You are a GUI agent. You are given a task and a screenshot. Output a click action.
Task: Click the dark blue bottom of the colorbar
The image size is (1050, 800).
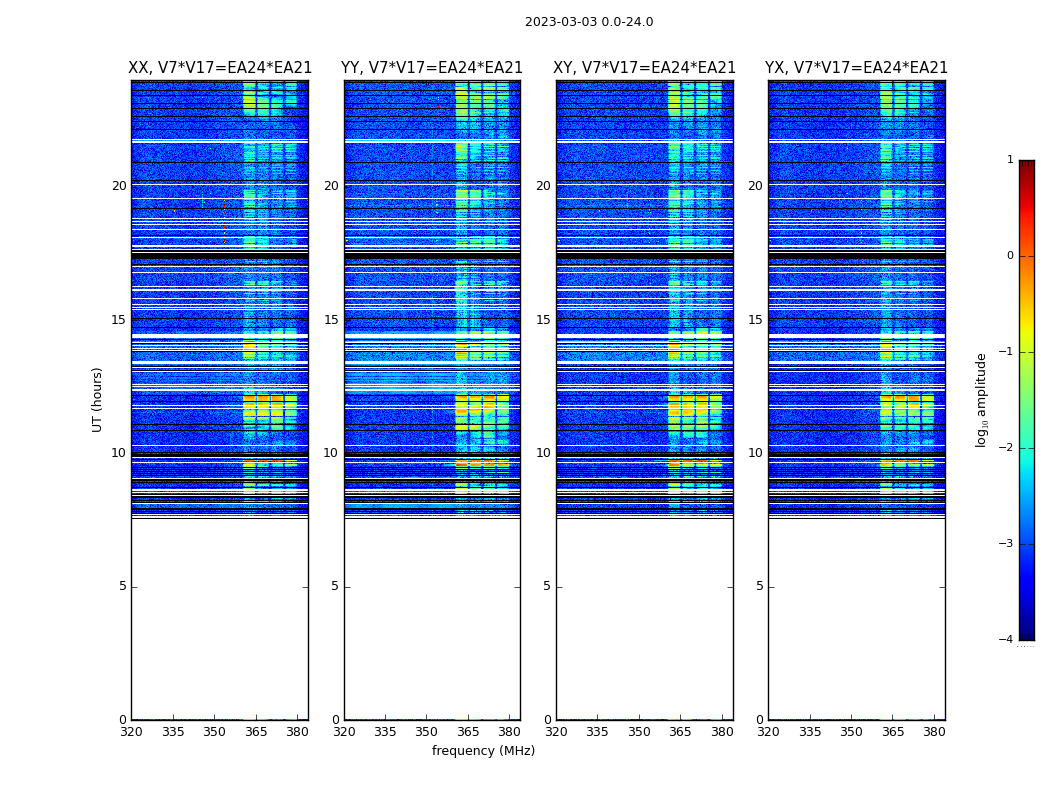[x=1026, y=632]
